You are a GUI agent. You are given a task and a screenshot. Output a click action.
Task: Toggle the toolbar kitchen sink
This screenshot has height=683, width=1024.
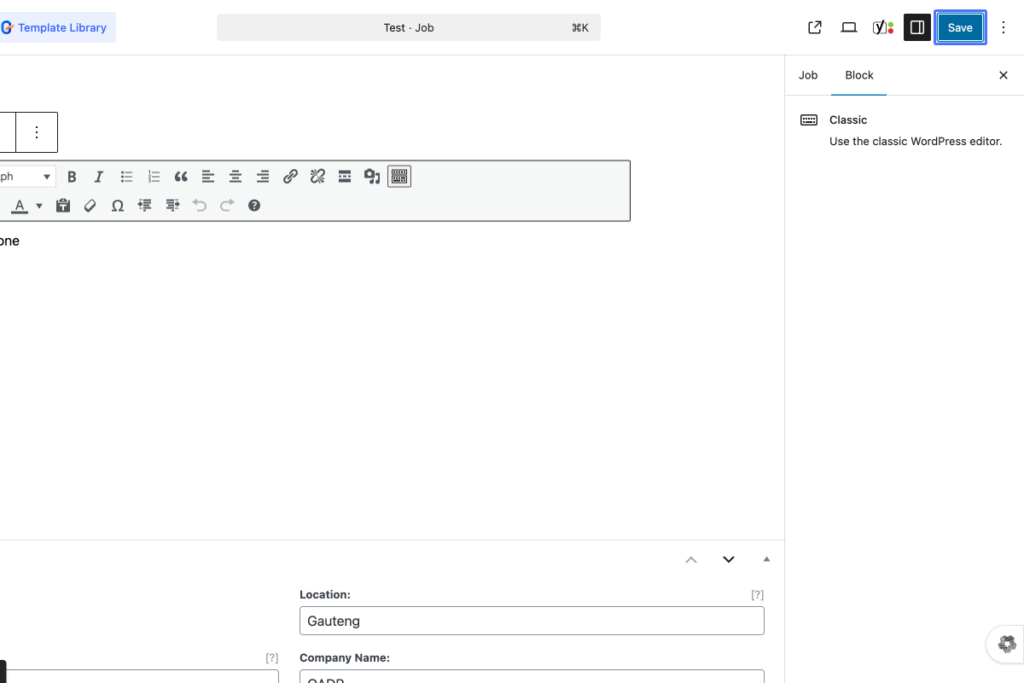399,176
